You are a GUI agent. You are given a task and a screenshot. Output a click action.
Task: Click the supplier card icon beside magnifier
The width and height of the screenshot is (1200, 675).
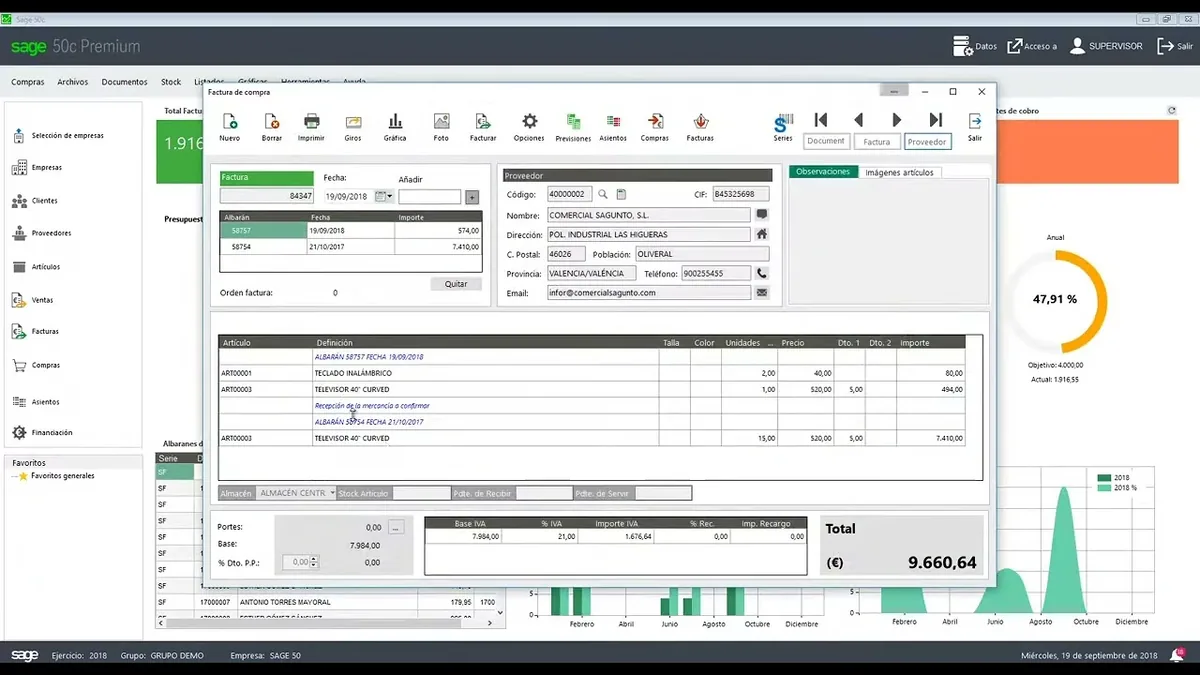[620, 194]
